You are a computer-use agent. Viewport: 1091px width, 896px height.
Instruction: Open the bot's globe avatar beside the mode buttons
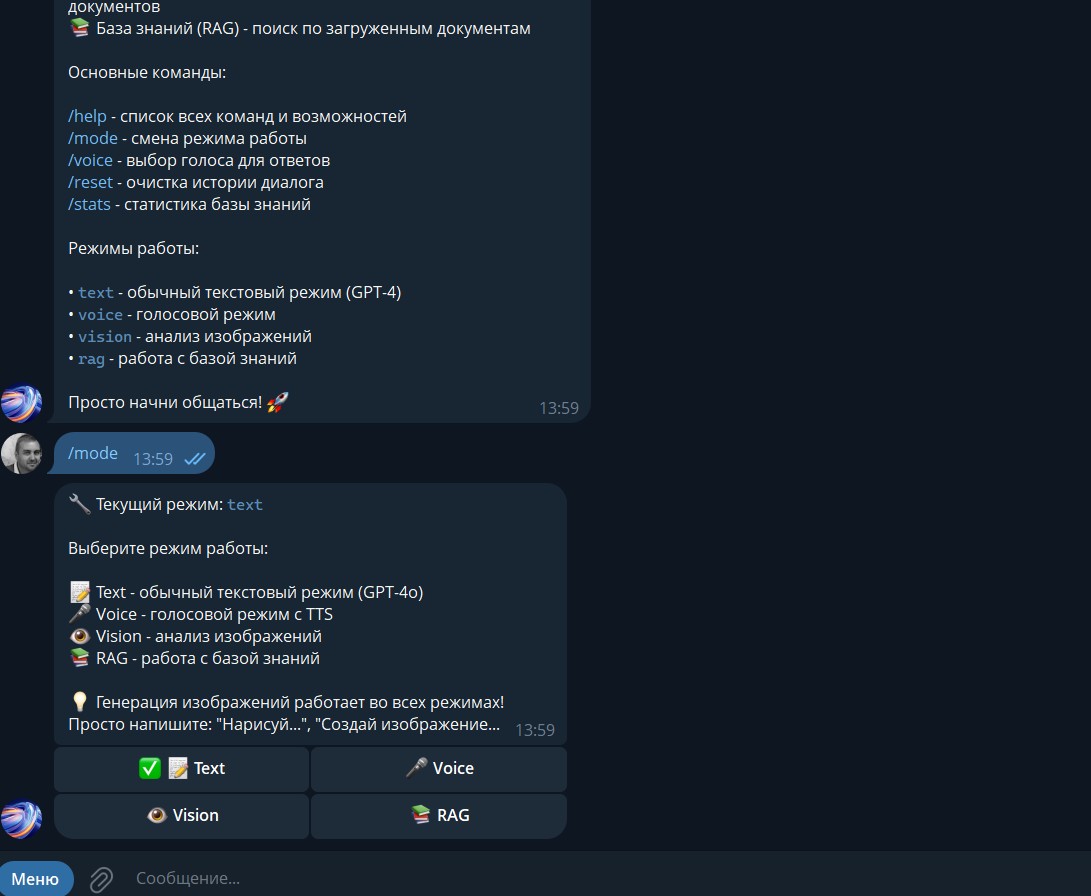22,819
